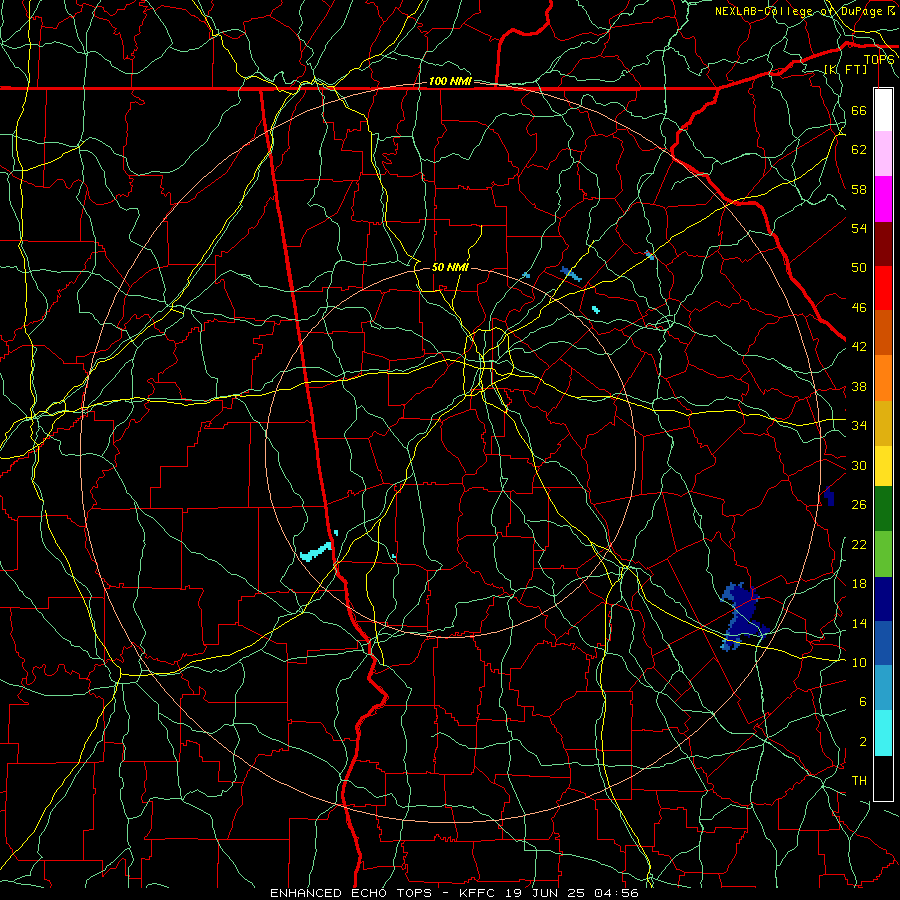Click the 100 NMI range ring label
The width and height of the screenshot is (900, 900).
(x=450, y=82)
